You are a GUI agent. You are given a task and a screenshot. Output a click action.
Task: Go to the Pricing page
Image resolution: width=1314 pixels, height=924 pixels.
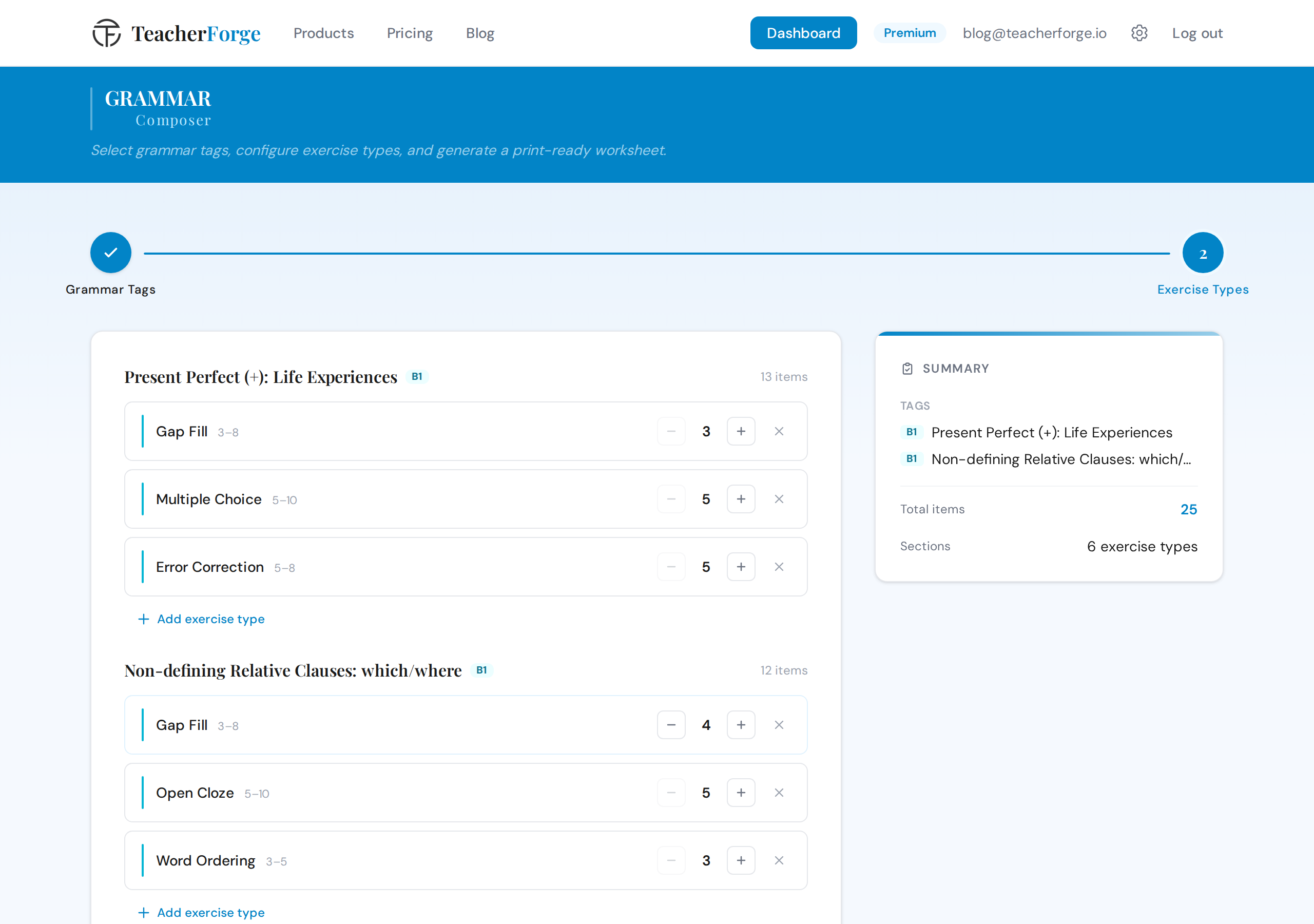(x=410, y=33)
